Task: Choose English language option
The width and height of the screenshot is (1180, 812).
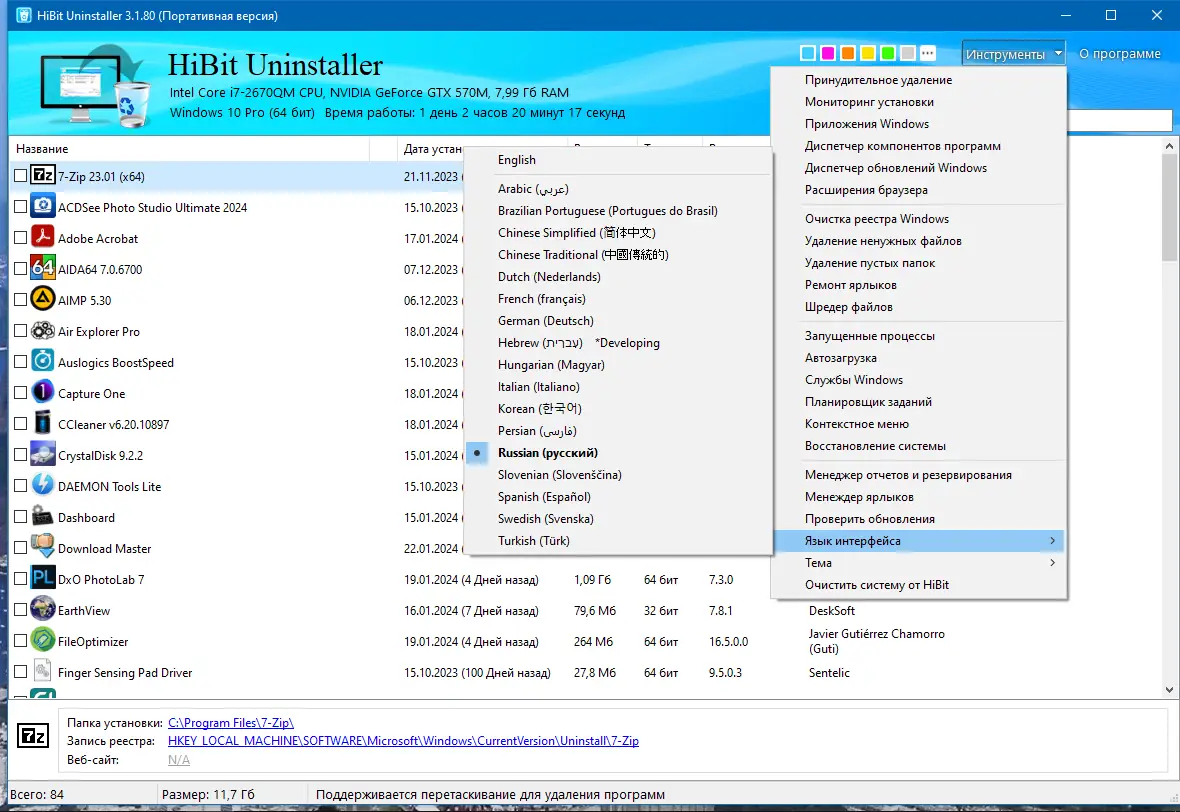Action: point(619,160)
